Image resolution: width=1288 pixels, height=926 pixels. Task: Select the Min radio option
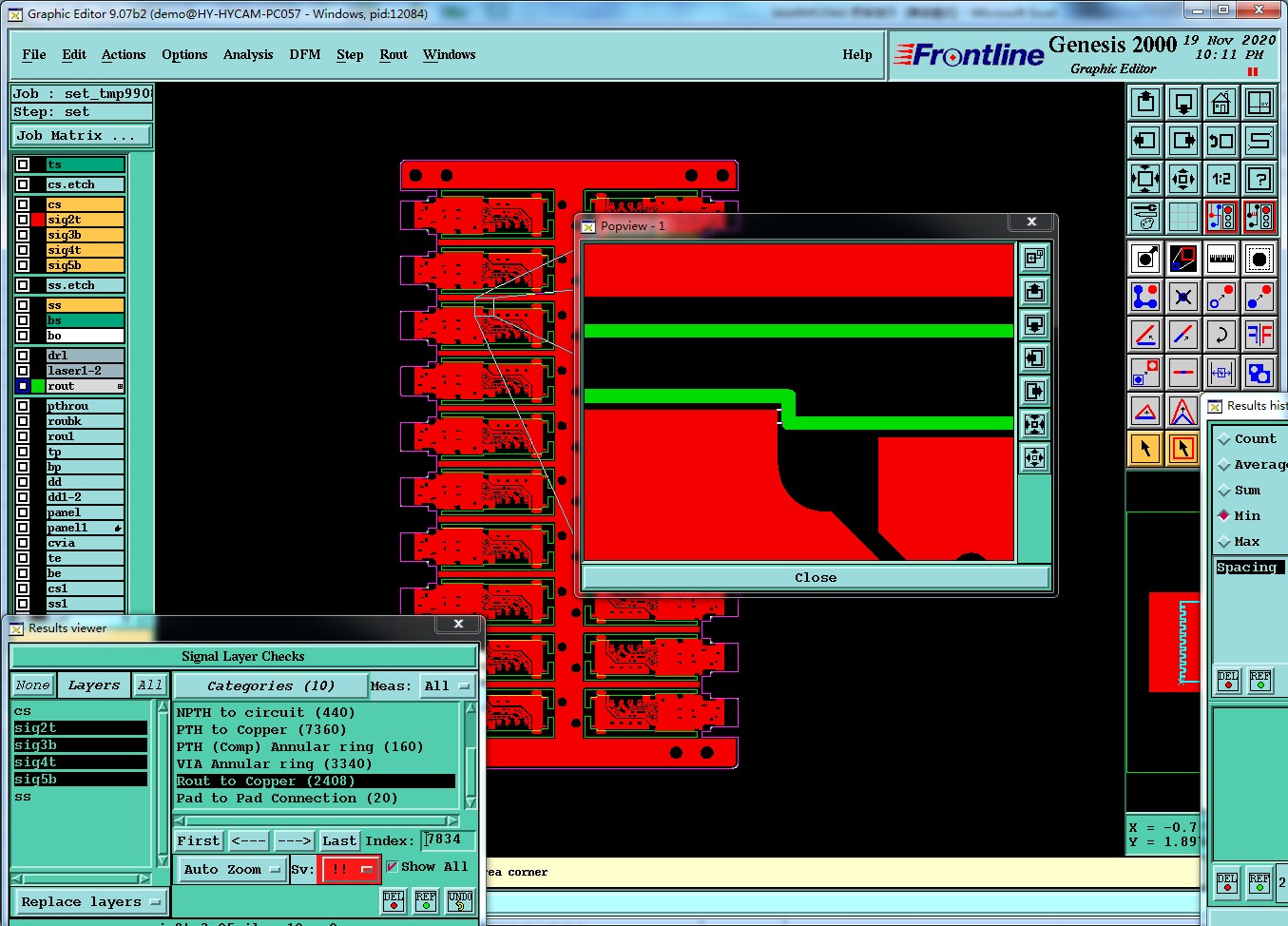[x=1224, y=515]
